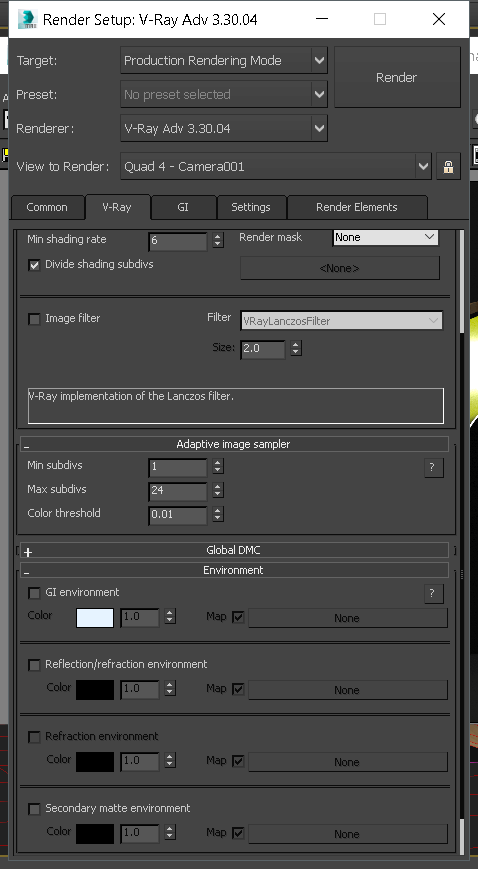
Task: Pick the GI environment color swatch
Action: coord(95,618)
